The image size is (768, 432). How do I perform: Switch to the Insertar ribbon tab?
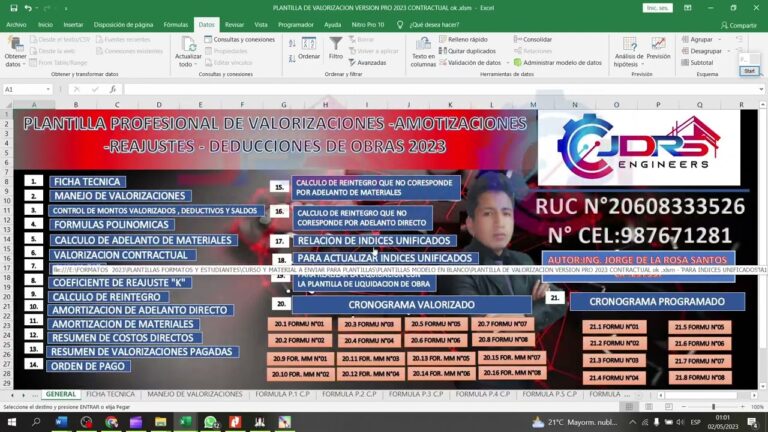[x=73, y=24]
